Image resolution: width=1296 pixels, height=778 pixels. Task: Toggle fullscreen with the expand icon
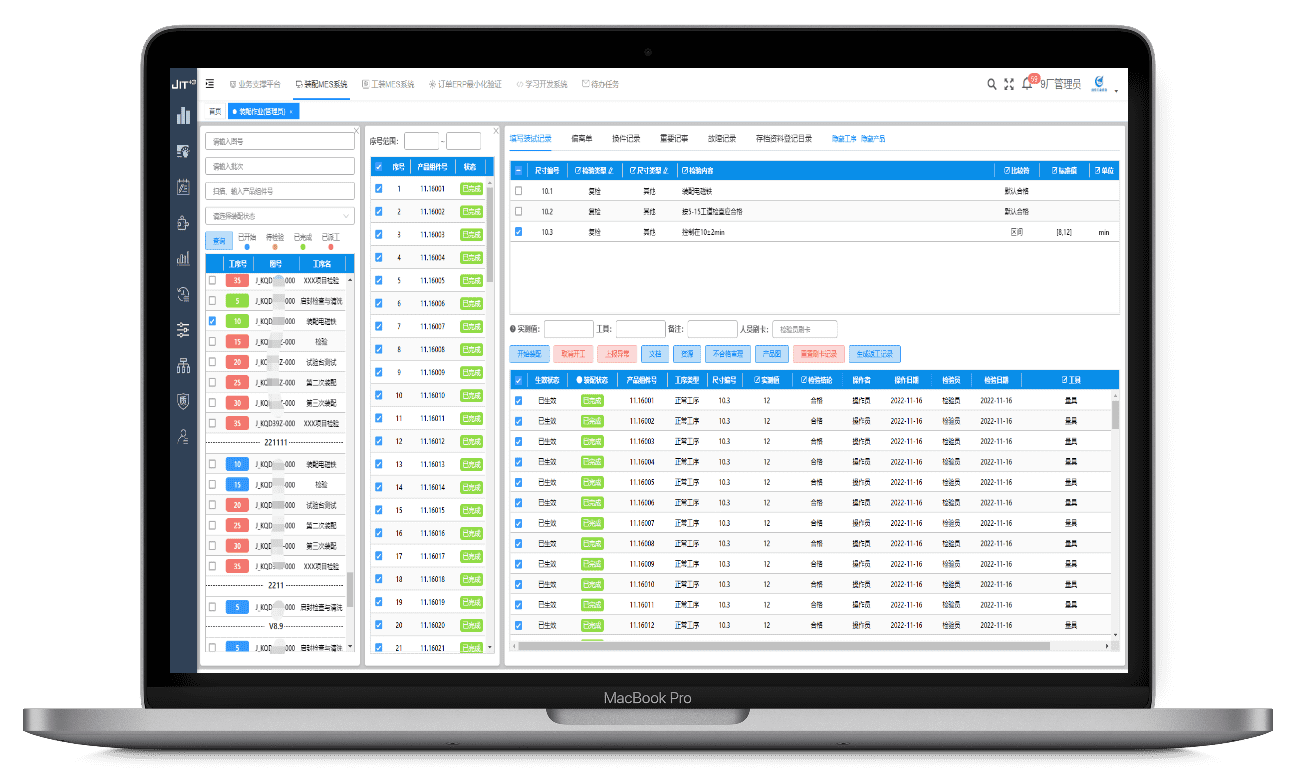tap(1008, 85)
